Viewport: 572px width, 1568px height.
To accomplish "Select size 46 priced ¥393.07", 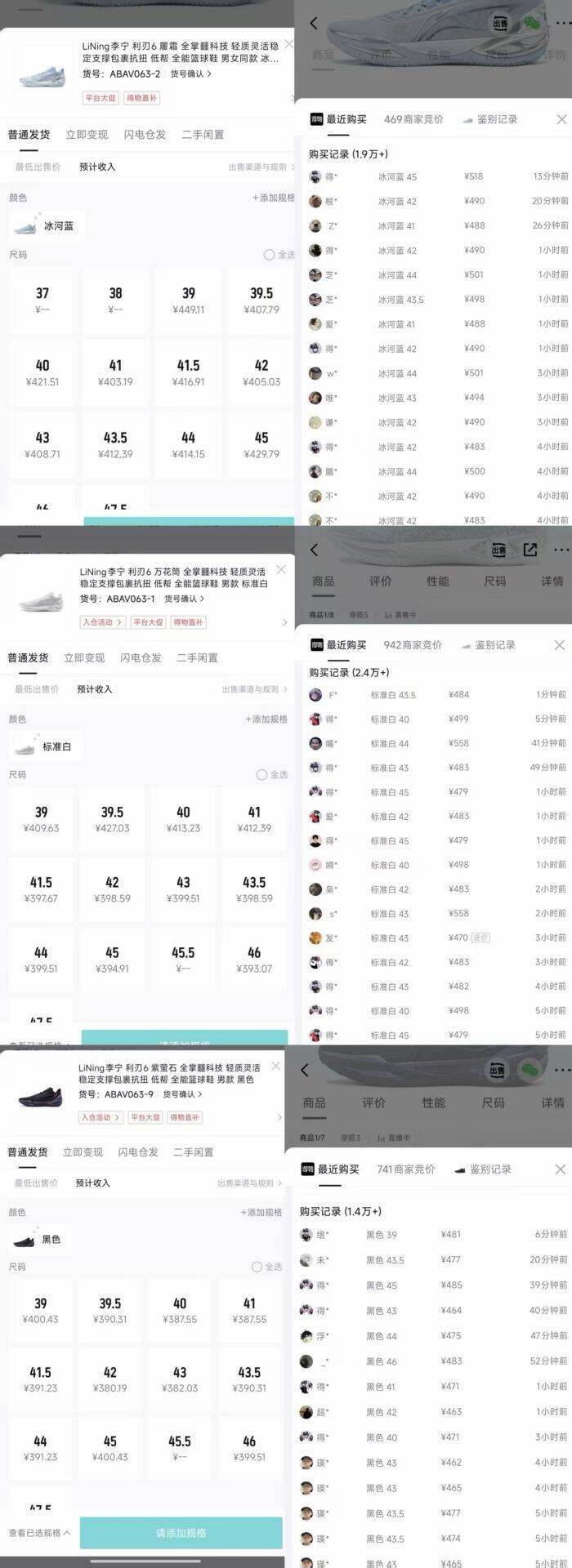I will 254,960.
